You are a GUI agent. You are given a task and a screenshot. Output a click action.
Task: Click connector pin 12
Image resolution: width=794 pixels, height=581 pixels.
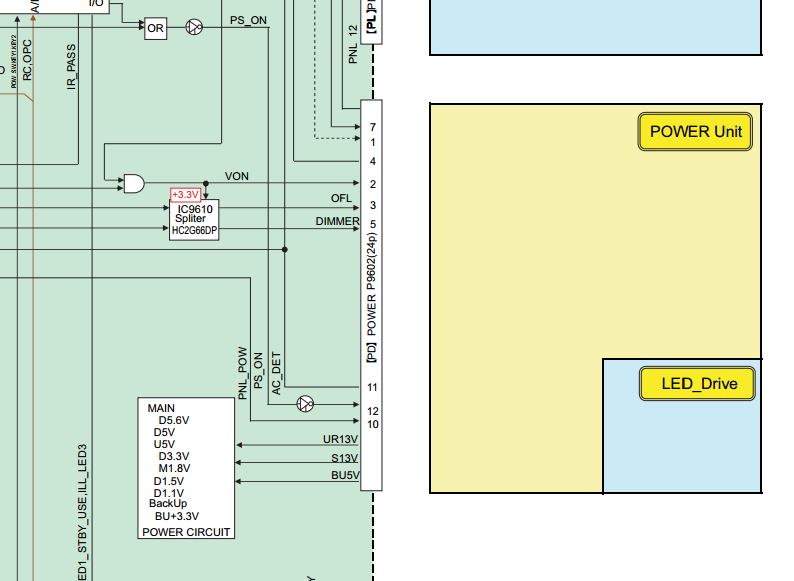click(x=373, y=411)
